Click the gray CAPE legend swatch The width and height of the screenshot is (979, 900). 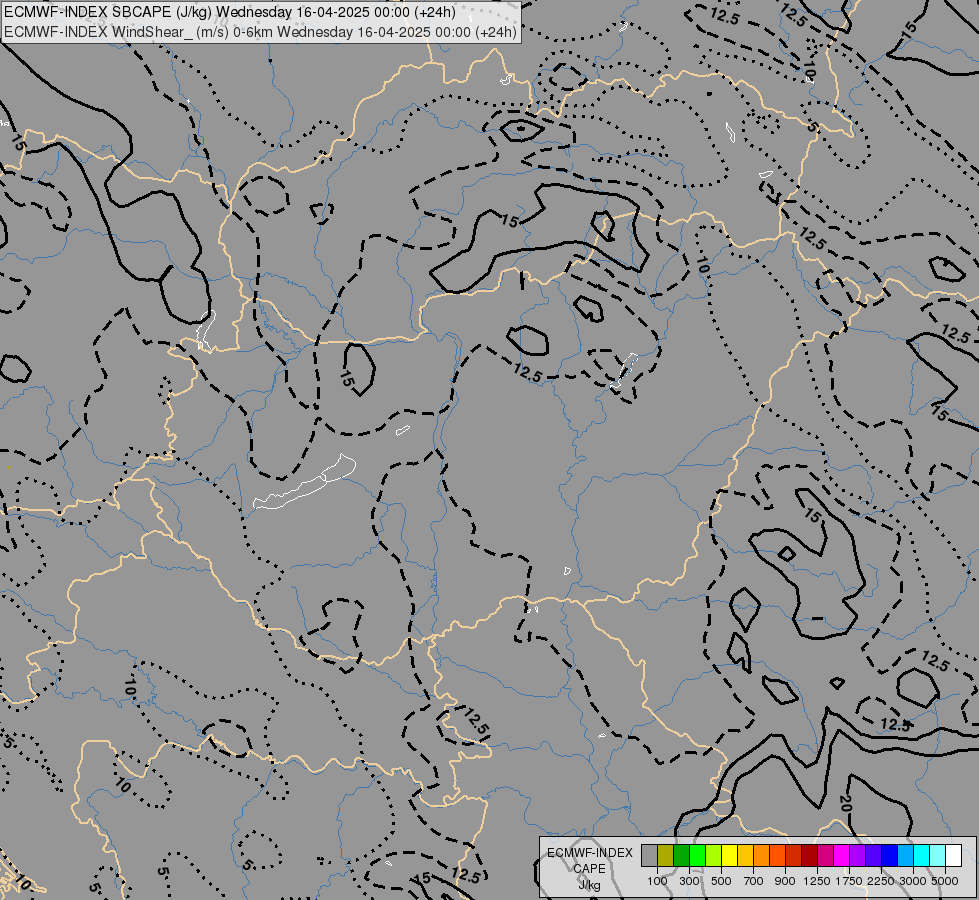click(649, 855)
